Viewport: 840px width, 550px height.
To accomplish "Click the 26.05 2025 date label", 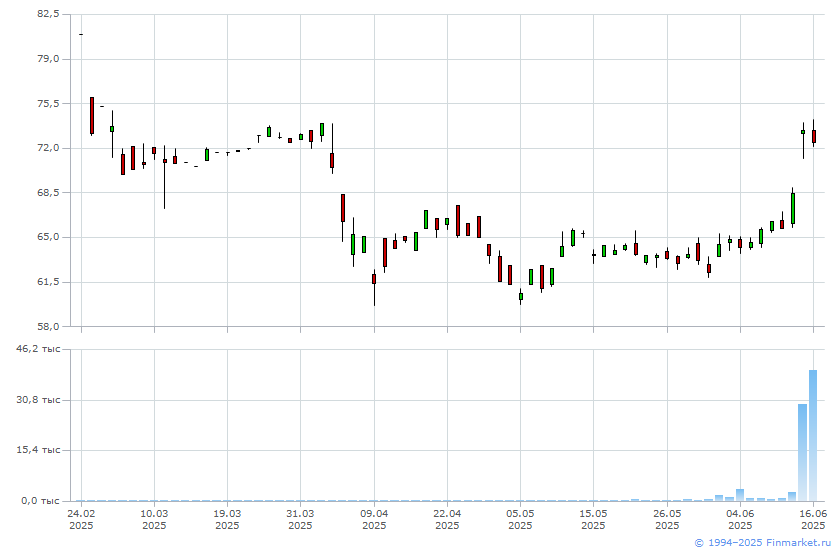I will pos(667,519).
